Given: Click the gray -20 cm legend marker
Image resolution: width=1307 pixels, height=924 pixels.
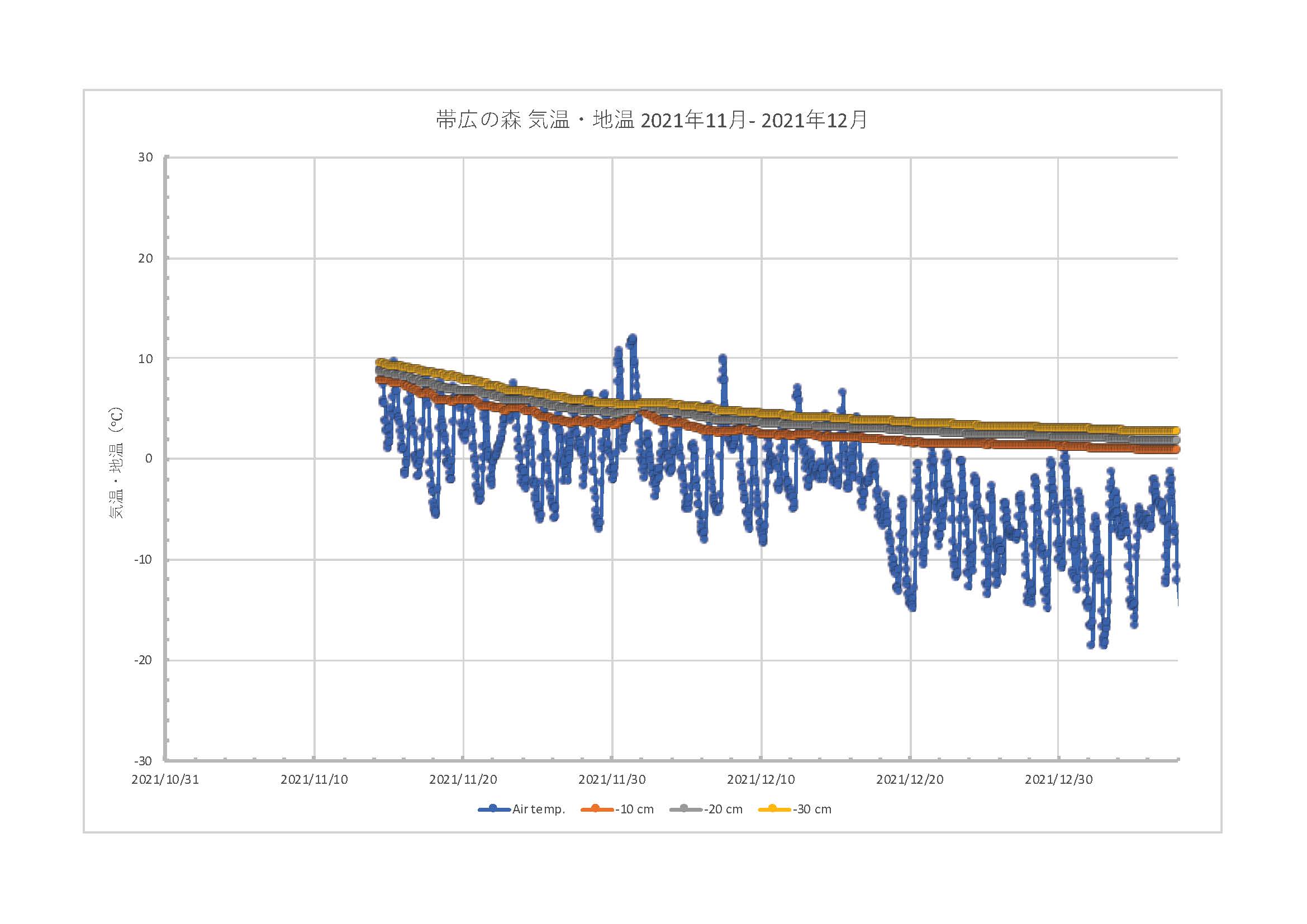Looking at the screenshot, I should pos(685,808).
